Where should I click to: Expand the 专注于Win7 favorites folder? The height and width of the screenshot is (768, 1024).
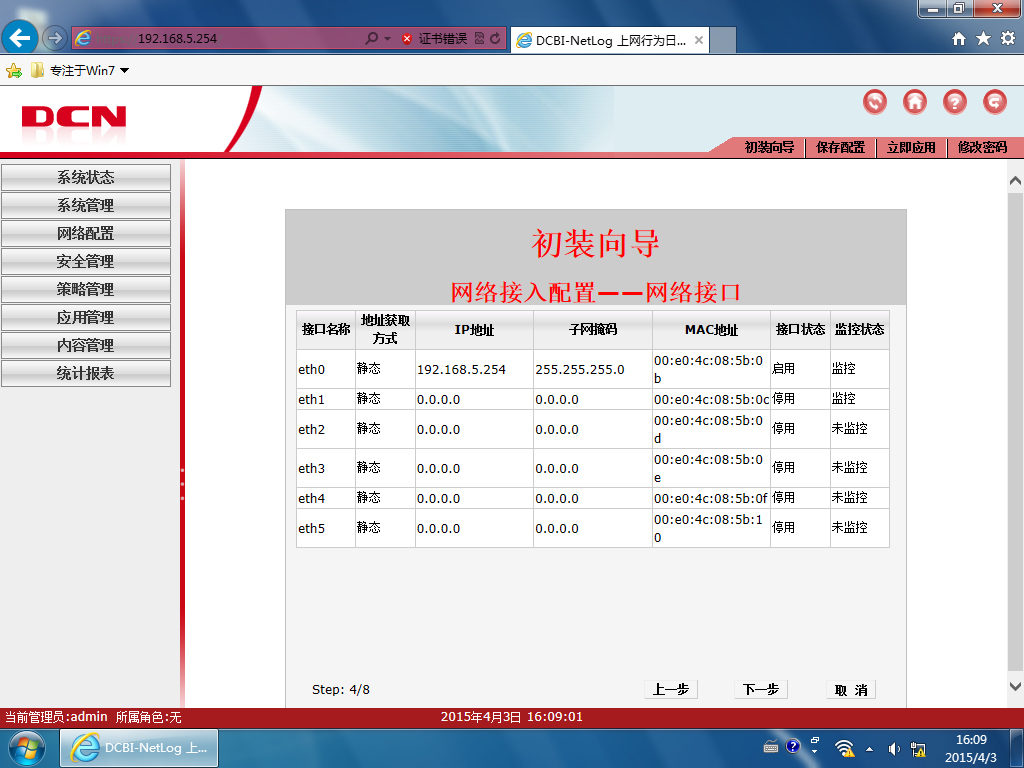click(x=80, y=71)
